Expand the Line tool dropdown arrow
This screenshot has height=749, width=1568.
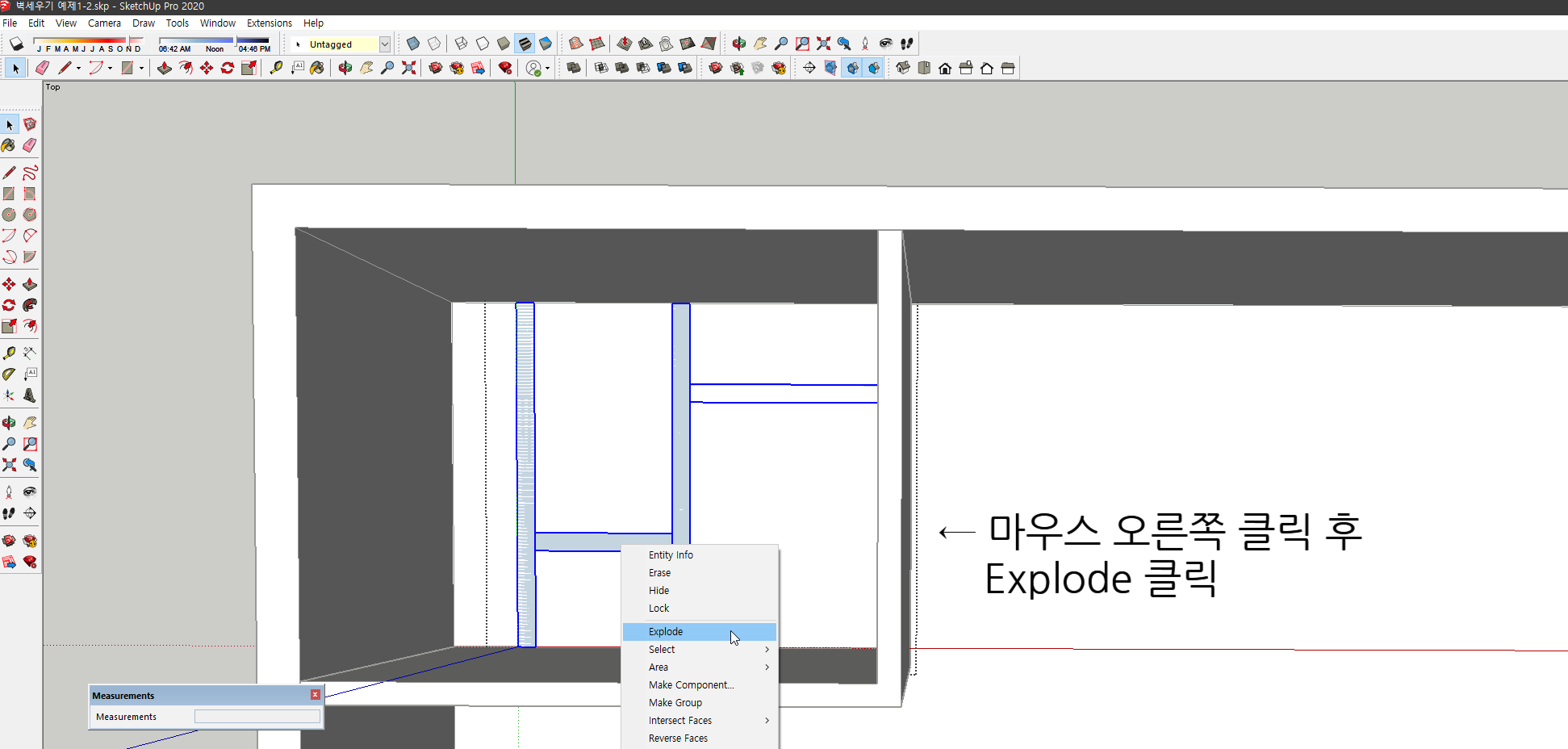pos(78,68)
